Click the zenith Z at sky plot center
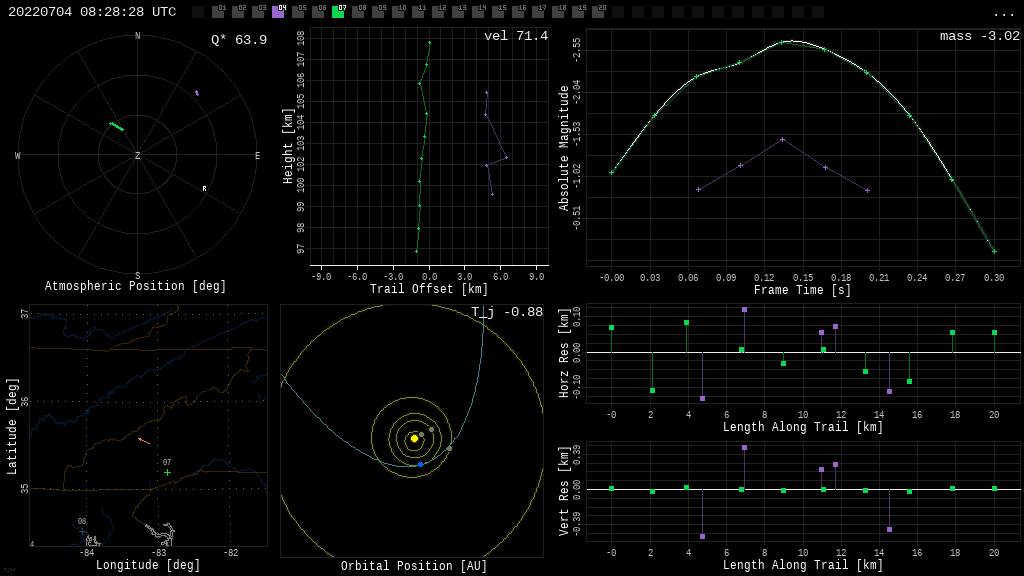This screenshot has height=576, width=1024. (138, 156)
